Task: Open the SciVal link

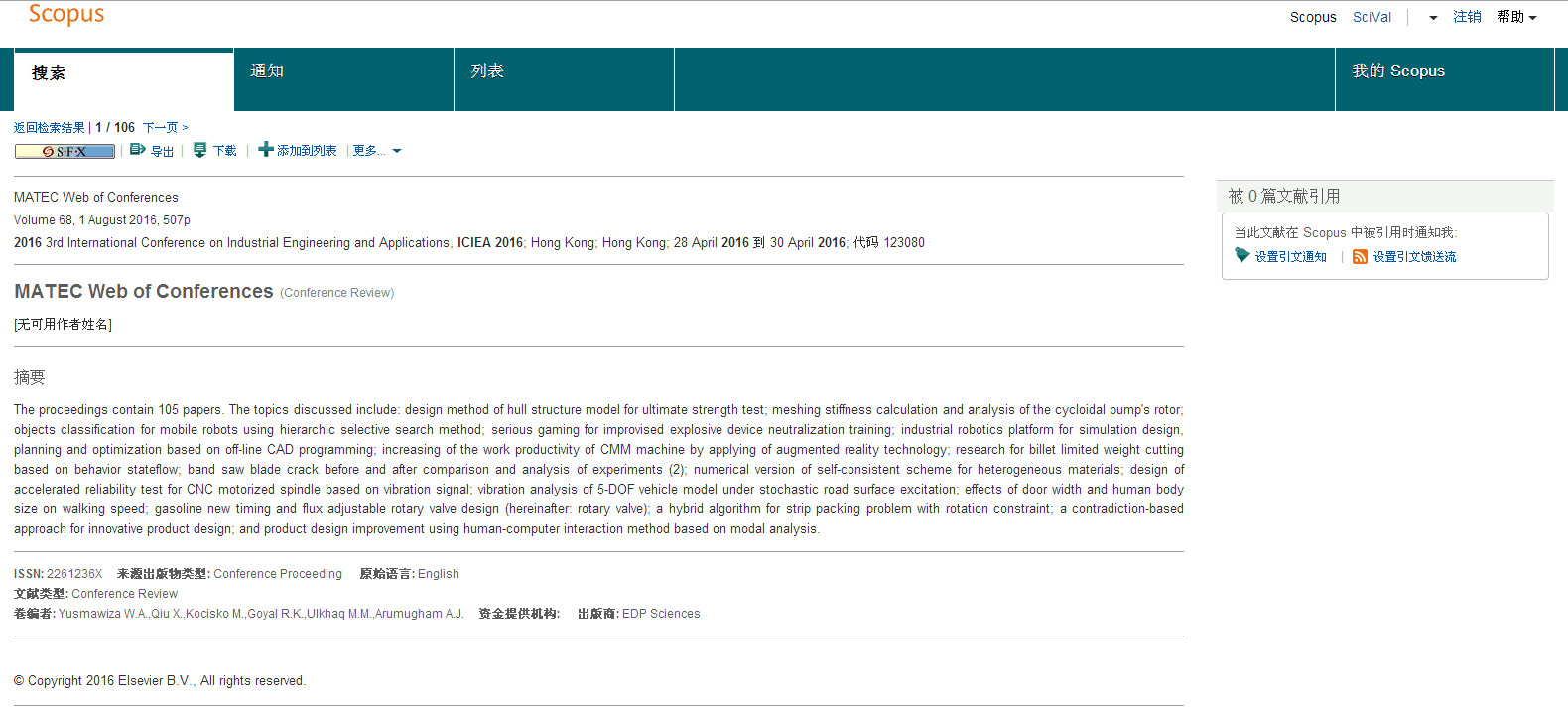Action: point(1372,17)
